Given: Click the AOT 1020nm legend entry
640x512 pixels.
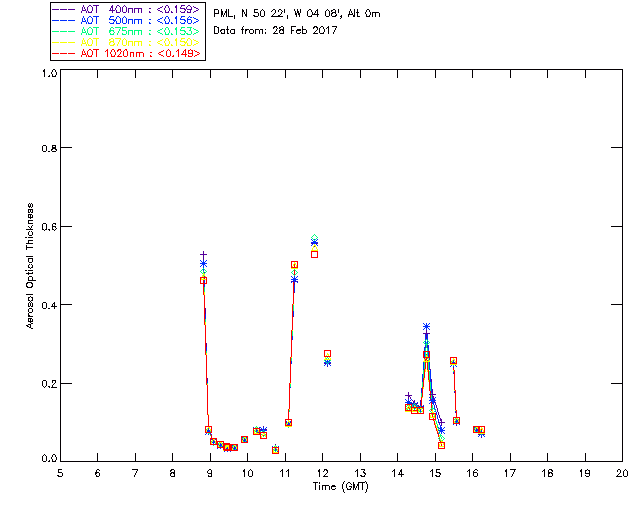Looking at the screenshot, I should [x=126, y=53].
